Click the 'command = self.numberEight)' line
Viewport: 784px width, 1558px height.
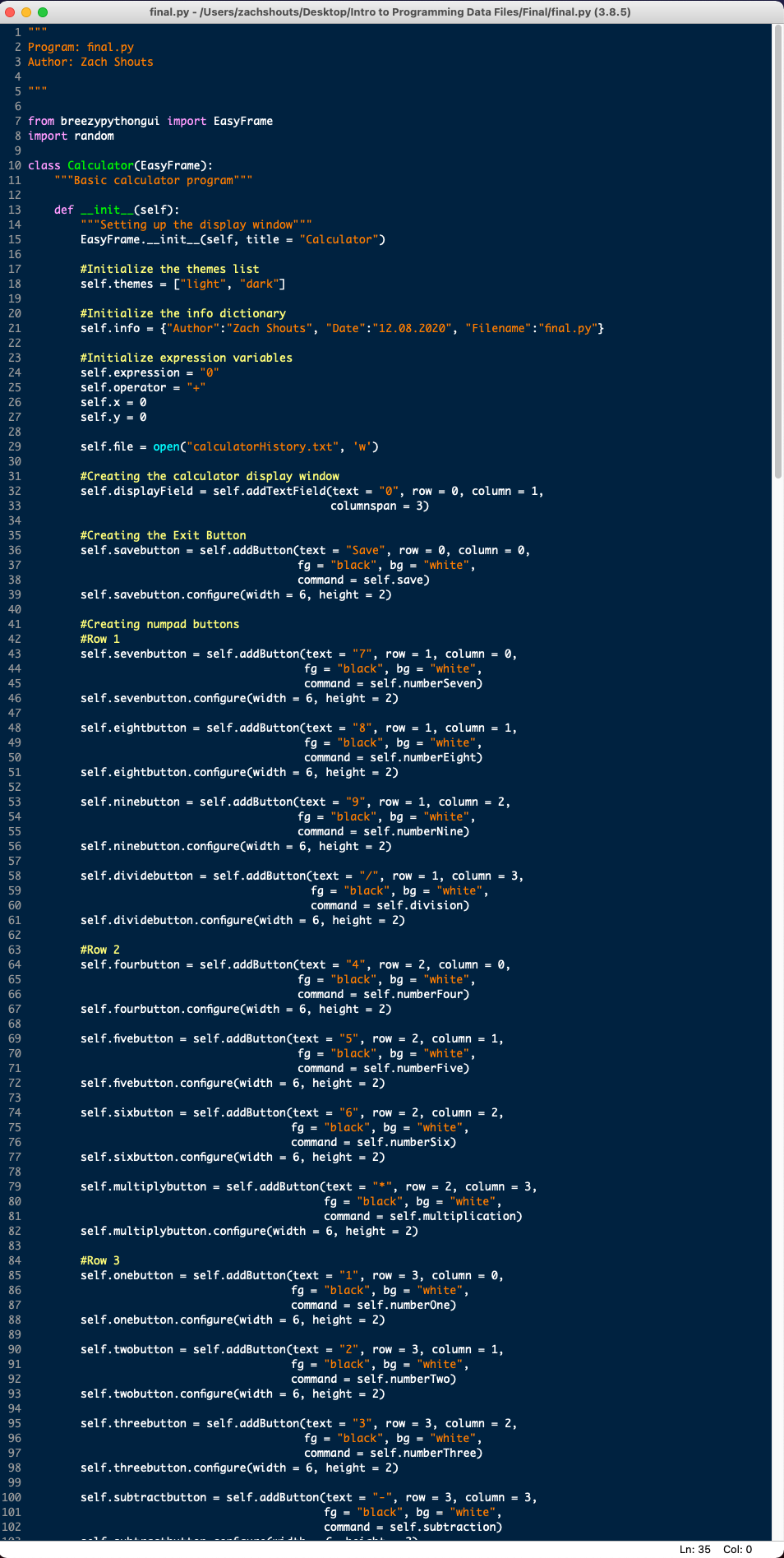393,757
